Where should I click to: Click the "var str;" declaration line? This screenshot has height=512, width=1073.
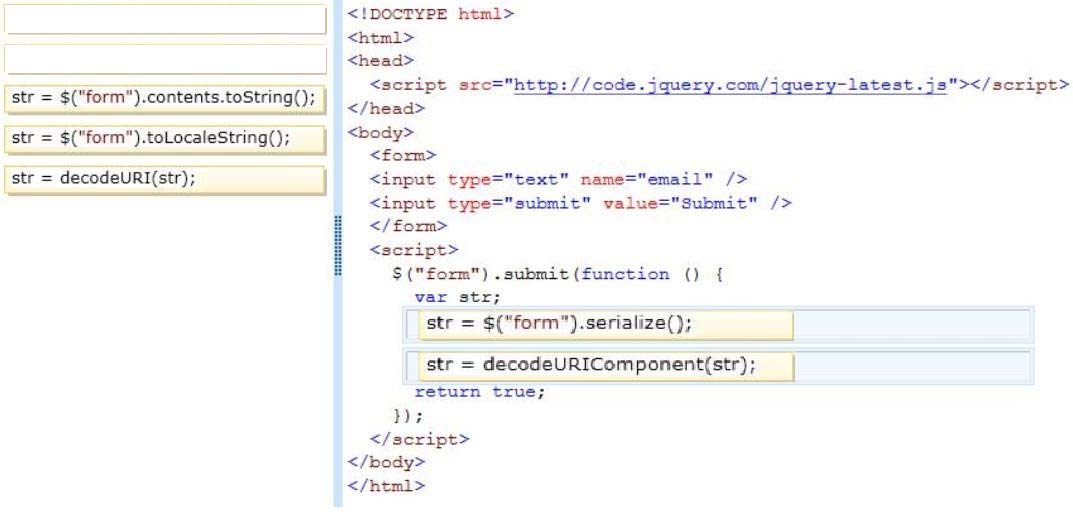tap(457, 297)
